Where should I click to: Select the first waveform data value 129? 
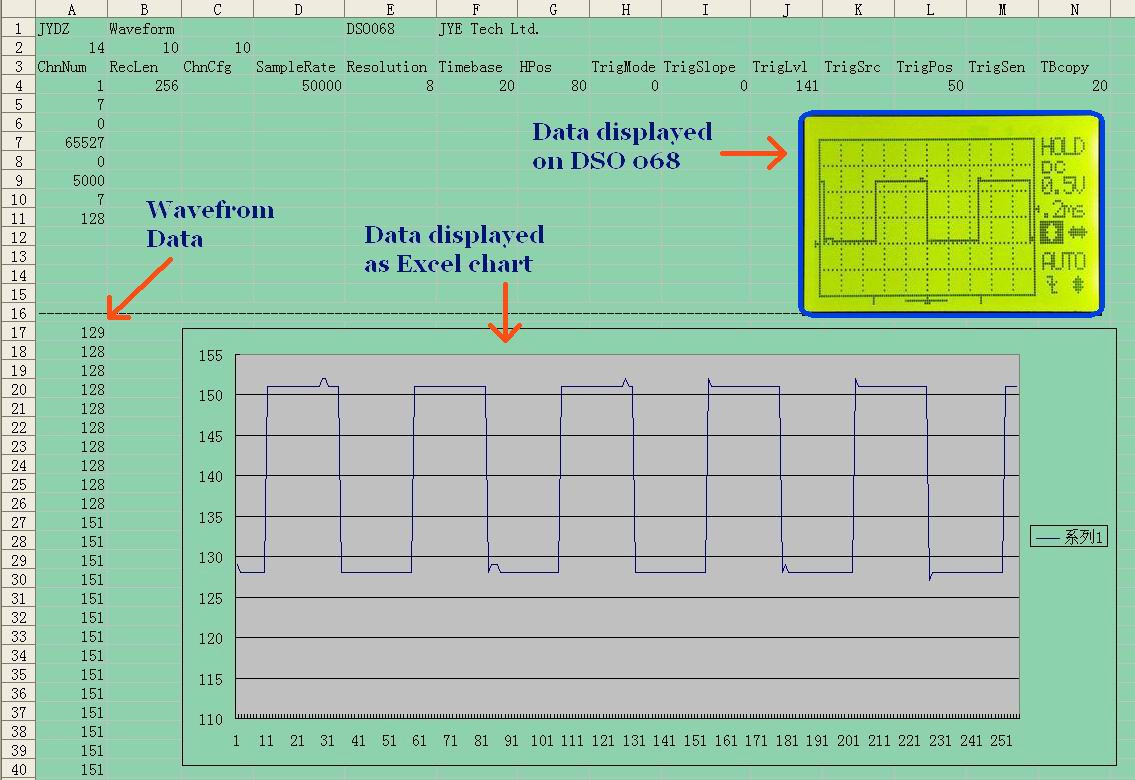point(90,332)
